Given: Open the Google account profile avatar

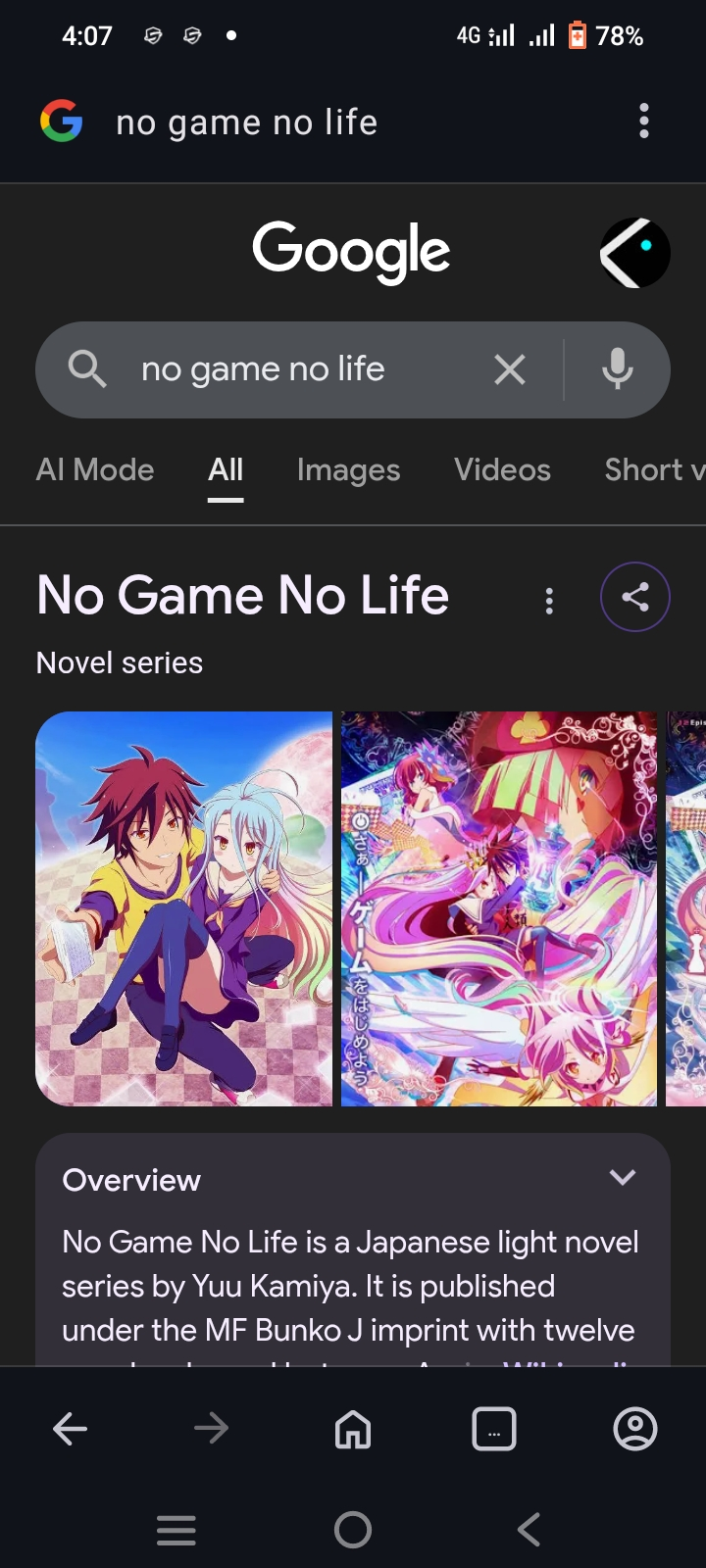Looking at the screenshot, I should [635, 253].
